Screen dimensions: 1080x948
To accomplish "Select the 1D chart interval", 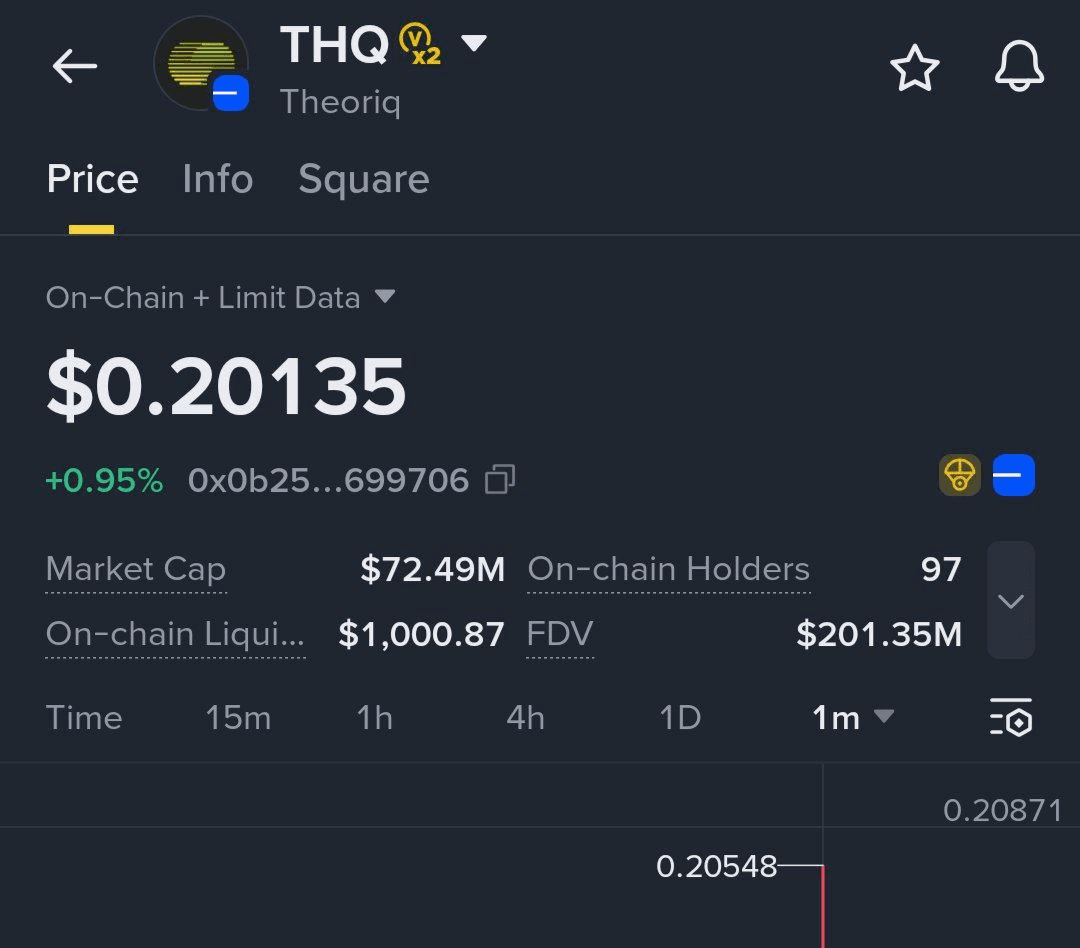I will coord(680,718).
